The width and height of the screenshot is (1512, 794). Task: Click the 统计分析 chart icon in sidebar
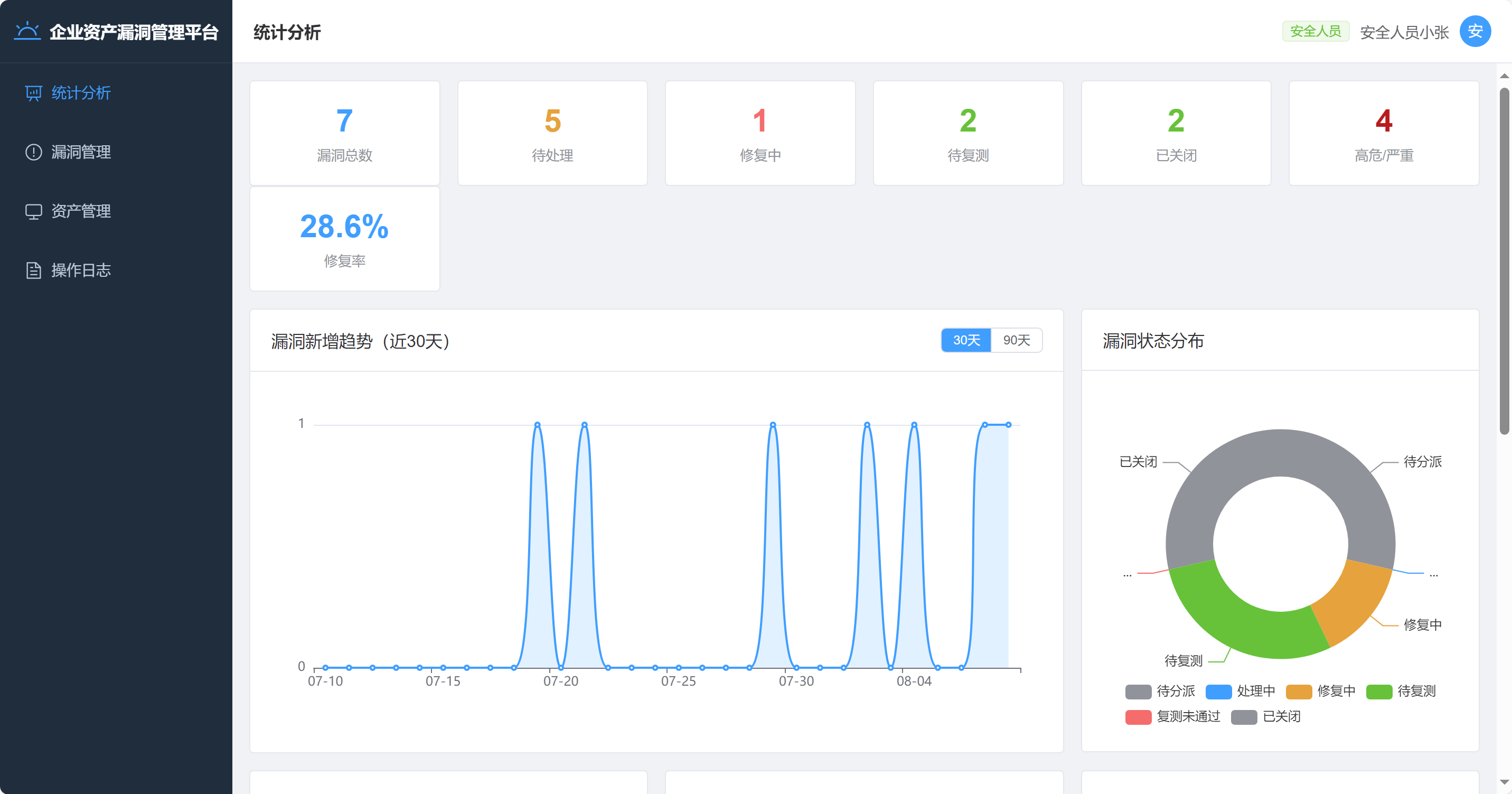pos(33,93)
